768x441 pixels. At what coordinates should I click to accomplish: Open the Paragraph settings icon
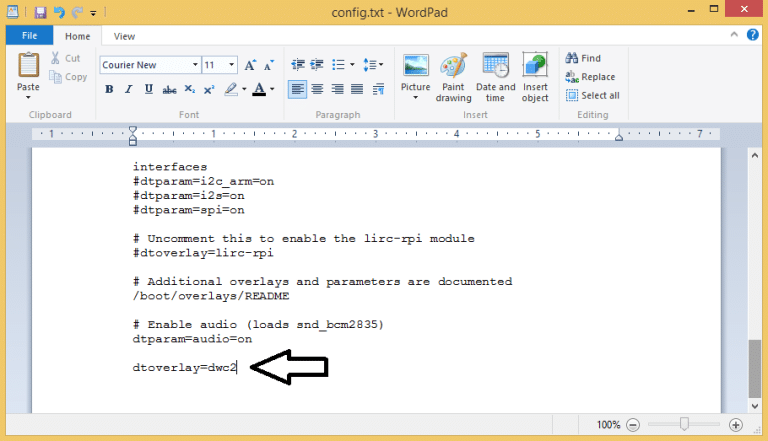click(x=378, y=89)
